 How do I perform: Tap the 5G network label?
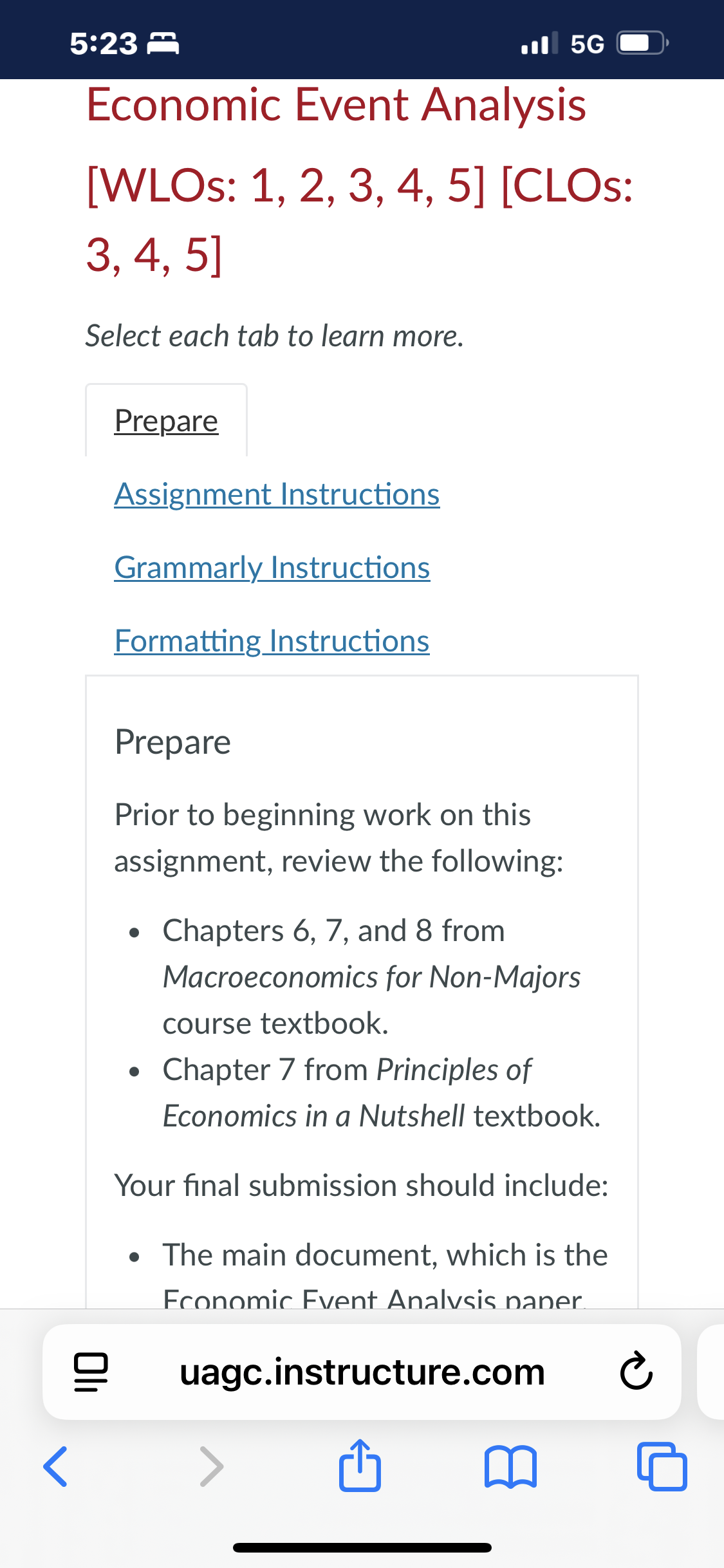(588, 44)
